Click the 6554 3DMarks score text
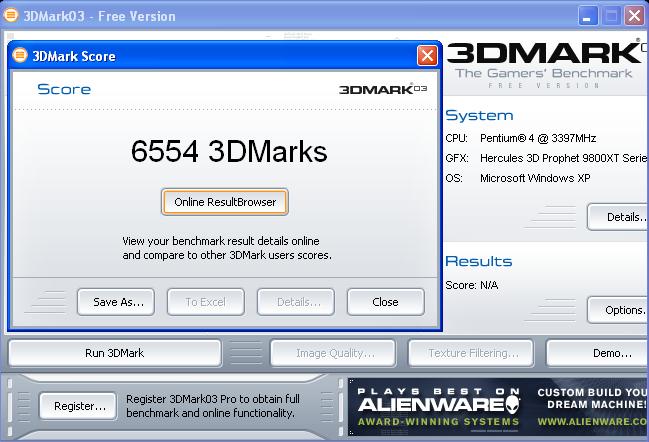The width and height of the screenshot is (649, 442). 229,151
